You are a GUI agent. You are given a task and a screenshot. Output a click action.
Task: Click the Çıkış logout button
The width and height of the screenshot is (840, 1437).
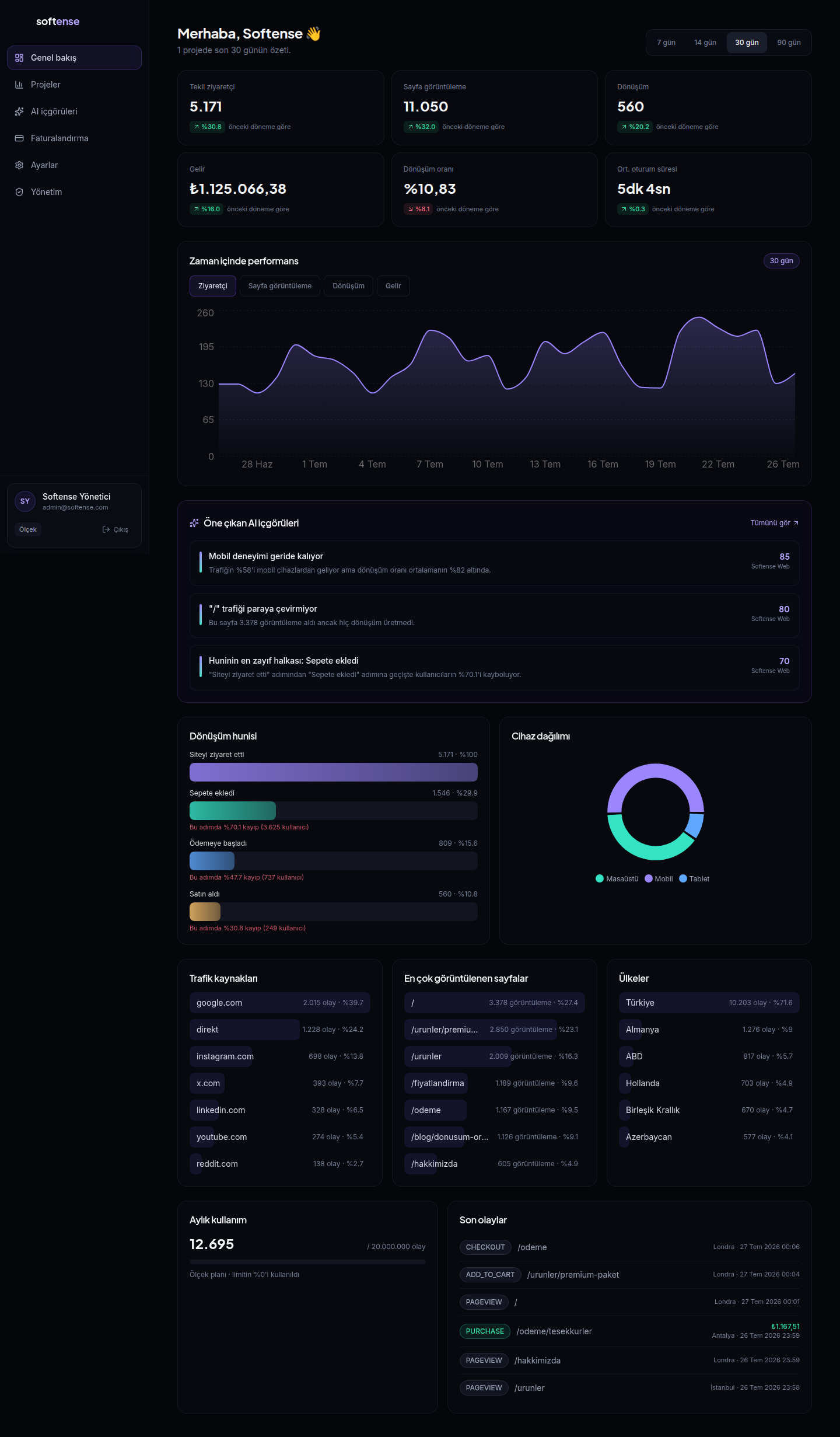115,529
